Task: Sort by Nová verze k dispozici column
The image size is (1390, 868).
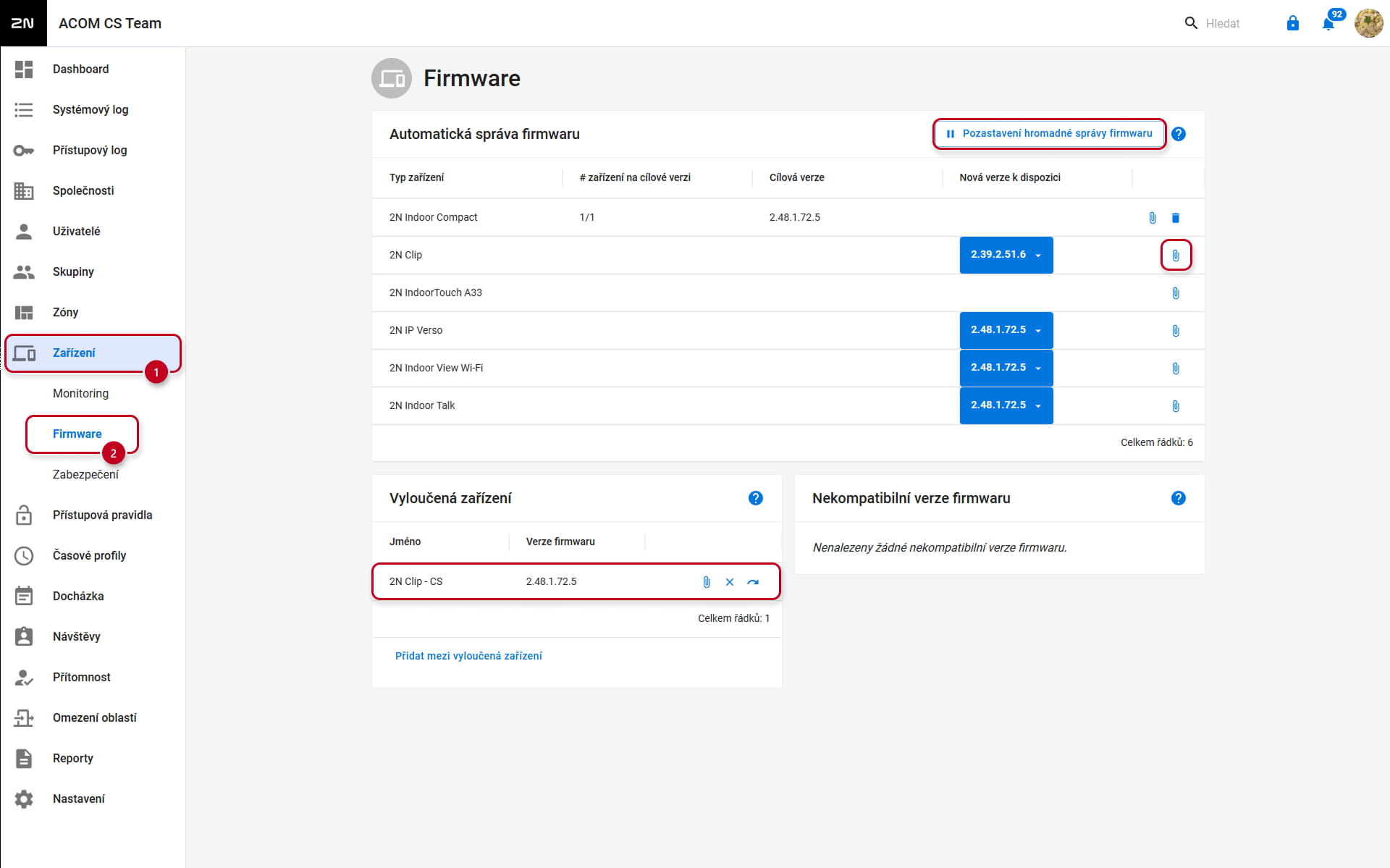Action: (x=1010, y=177)
